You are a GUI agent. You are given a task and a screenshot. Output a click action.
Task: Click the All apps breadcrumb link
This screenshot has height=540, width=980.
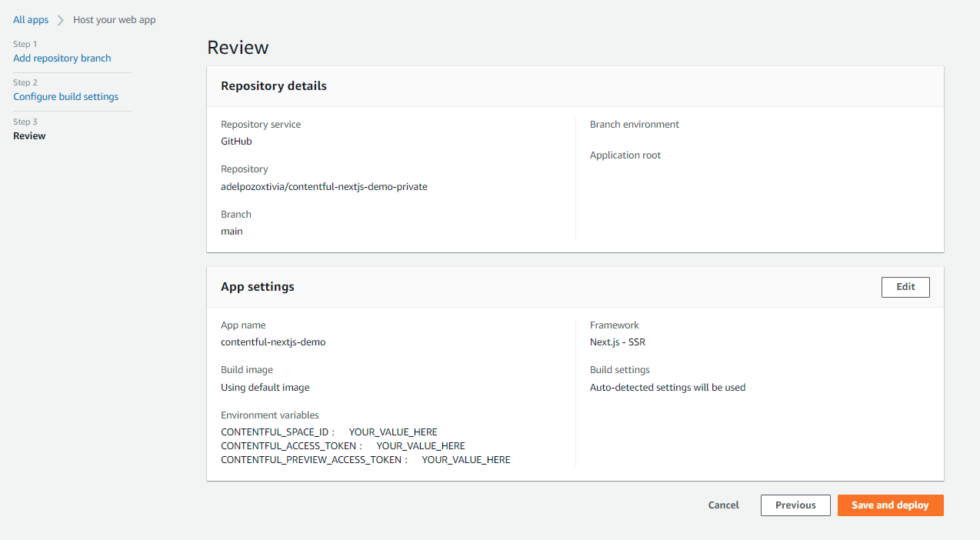31,20
